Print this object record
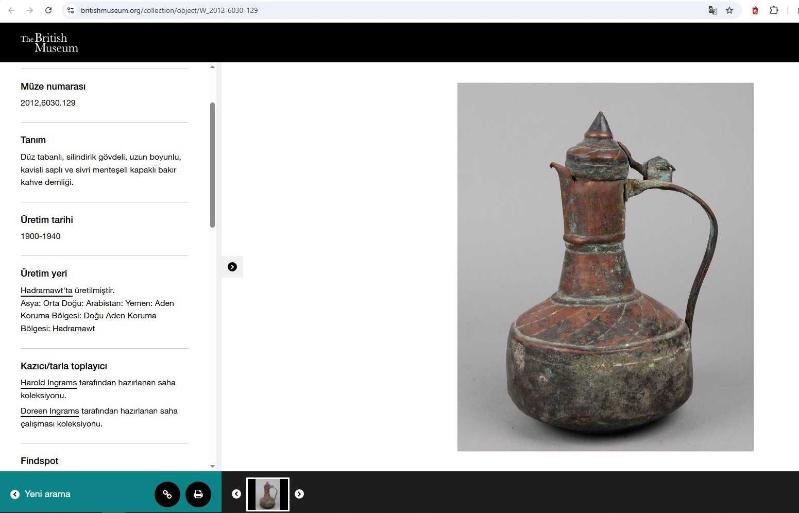 198,494
